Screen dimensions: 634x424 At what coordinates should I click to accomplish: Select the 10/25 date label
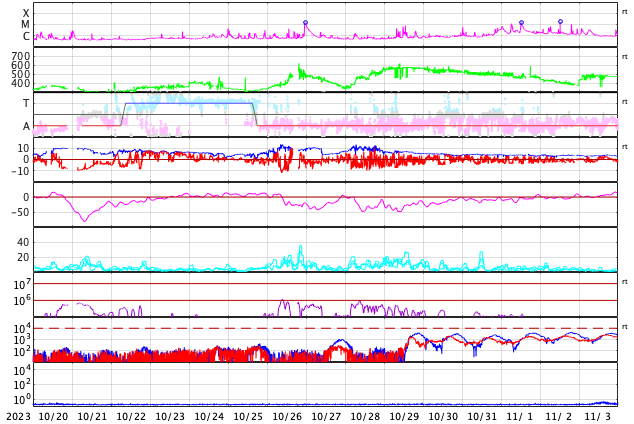(x=248, y=416)
